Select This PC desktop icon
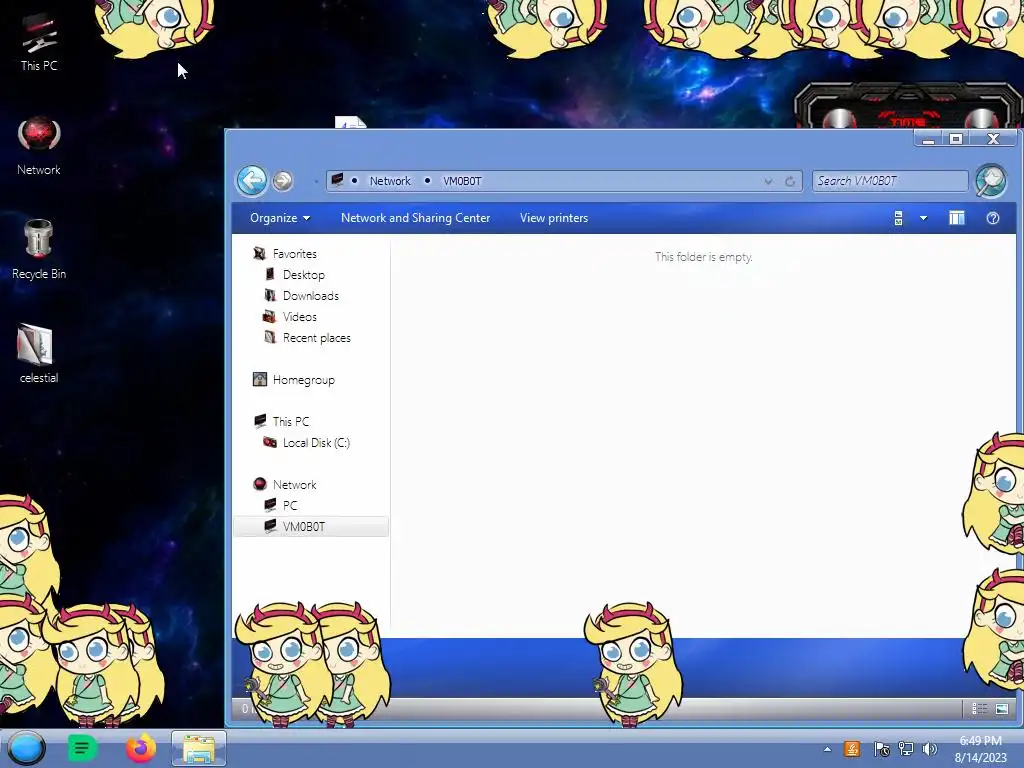Viewport: 1024px width, 768px height. point(39,42)
